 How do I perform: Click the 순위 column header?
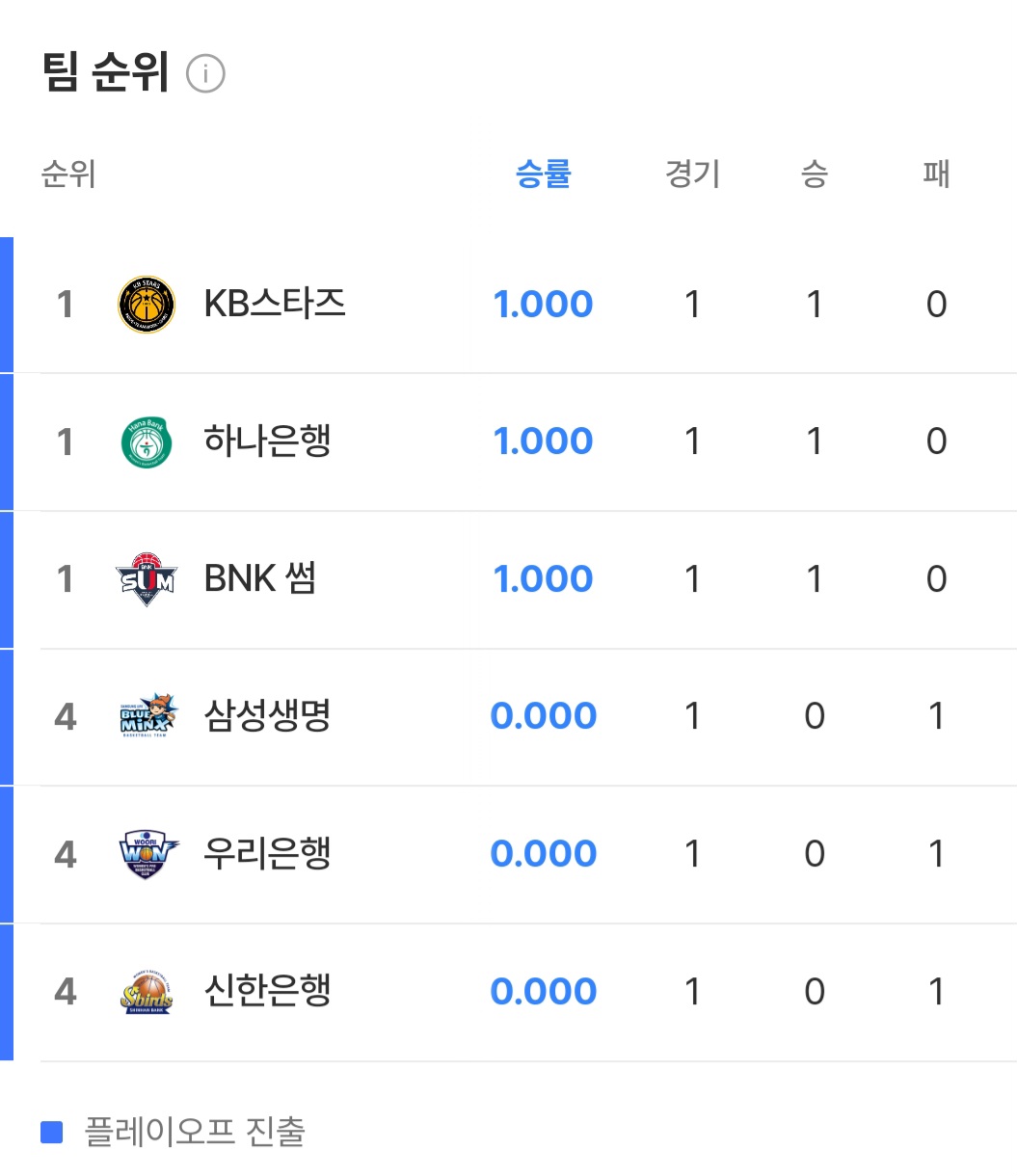[68, 174]
